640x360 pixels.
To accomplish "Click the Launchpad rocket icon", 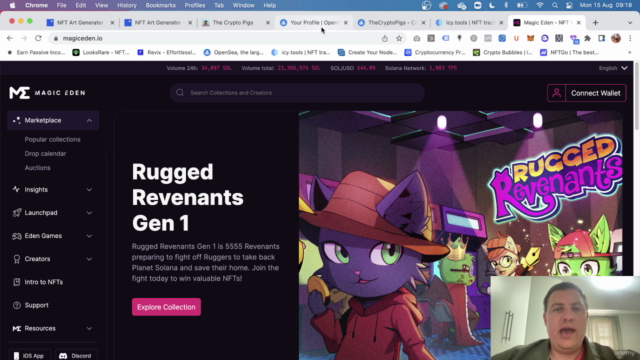I will point(17,213).
